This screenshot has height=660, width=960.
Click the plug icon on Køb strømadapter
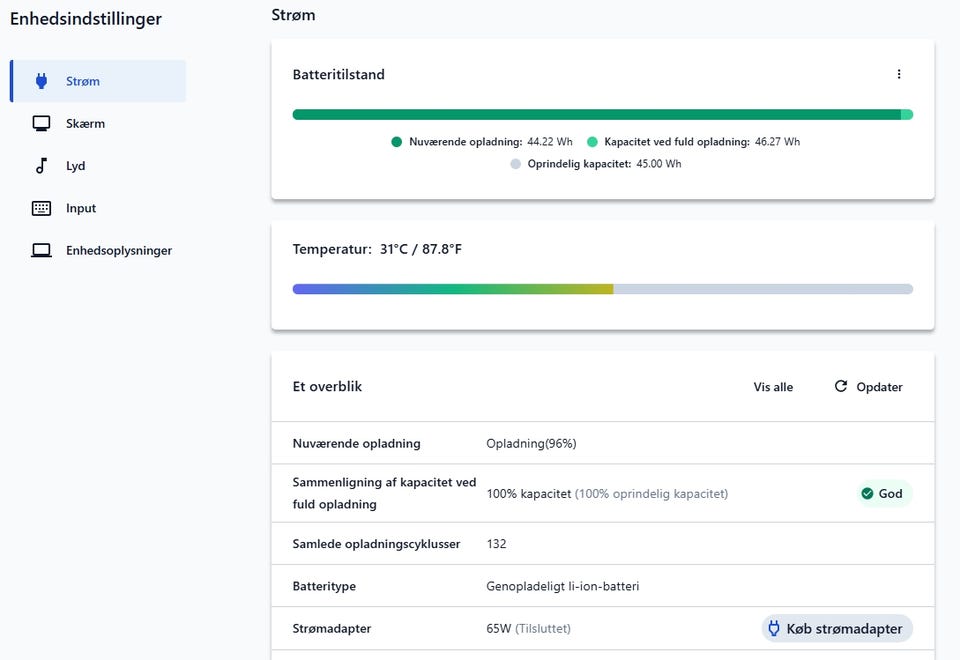click(773, 629)
